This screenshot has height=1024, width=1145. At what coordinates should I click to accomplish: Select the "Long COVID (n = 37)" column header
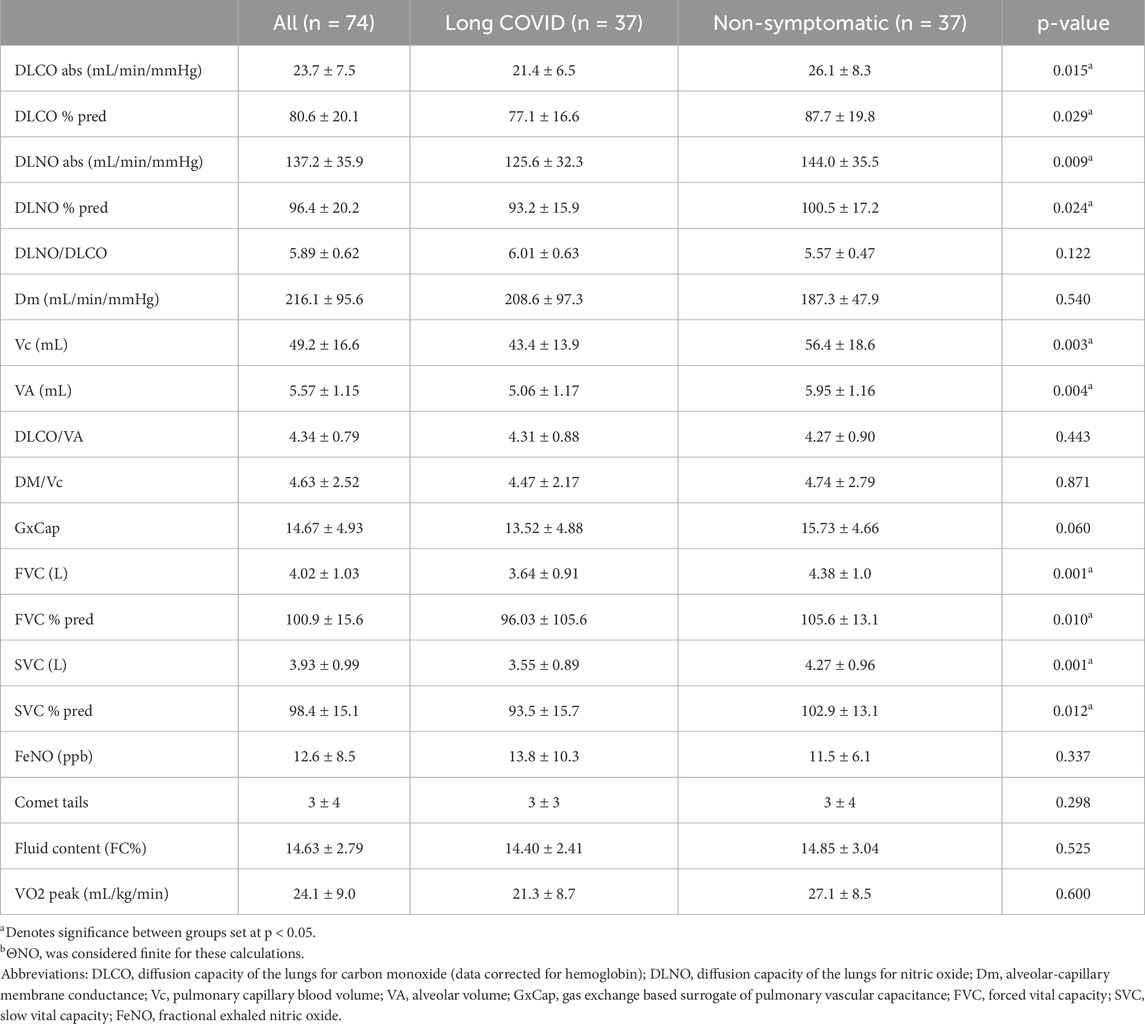543,23
